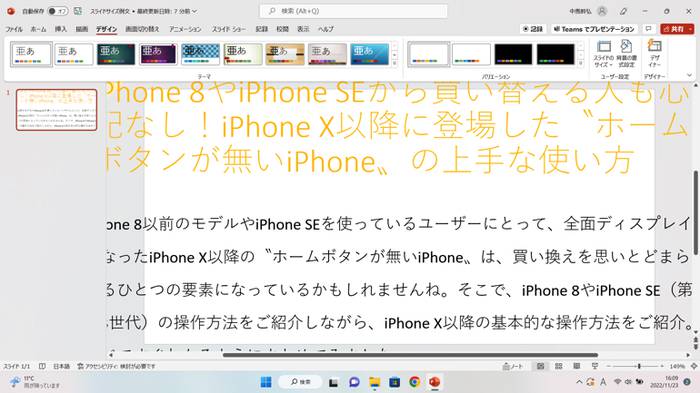Fit slide to current window icon
700x393 pixels.
694,366
